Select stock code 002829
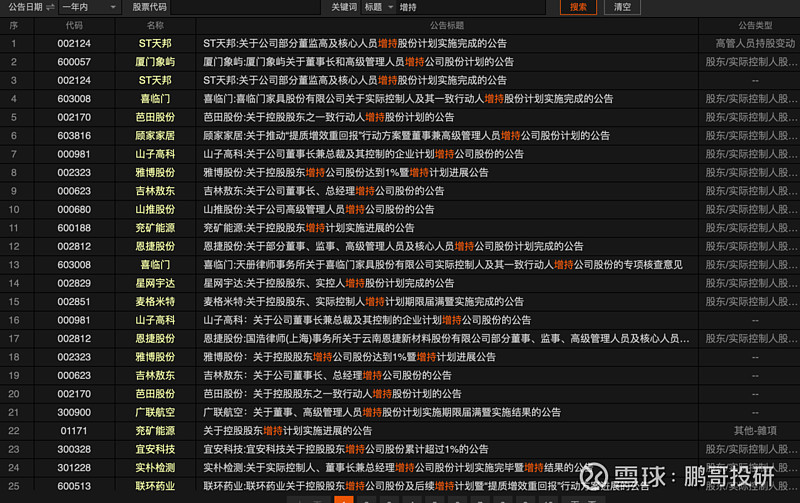The image size is (800, 503). coord(74,283)
